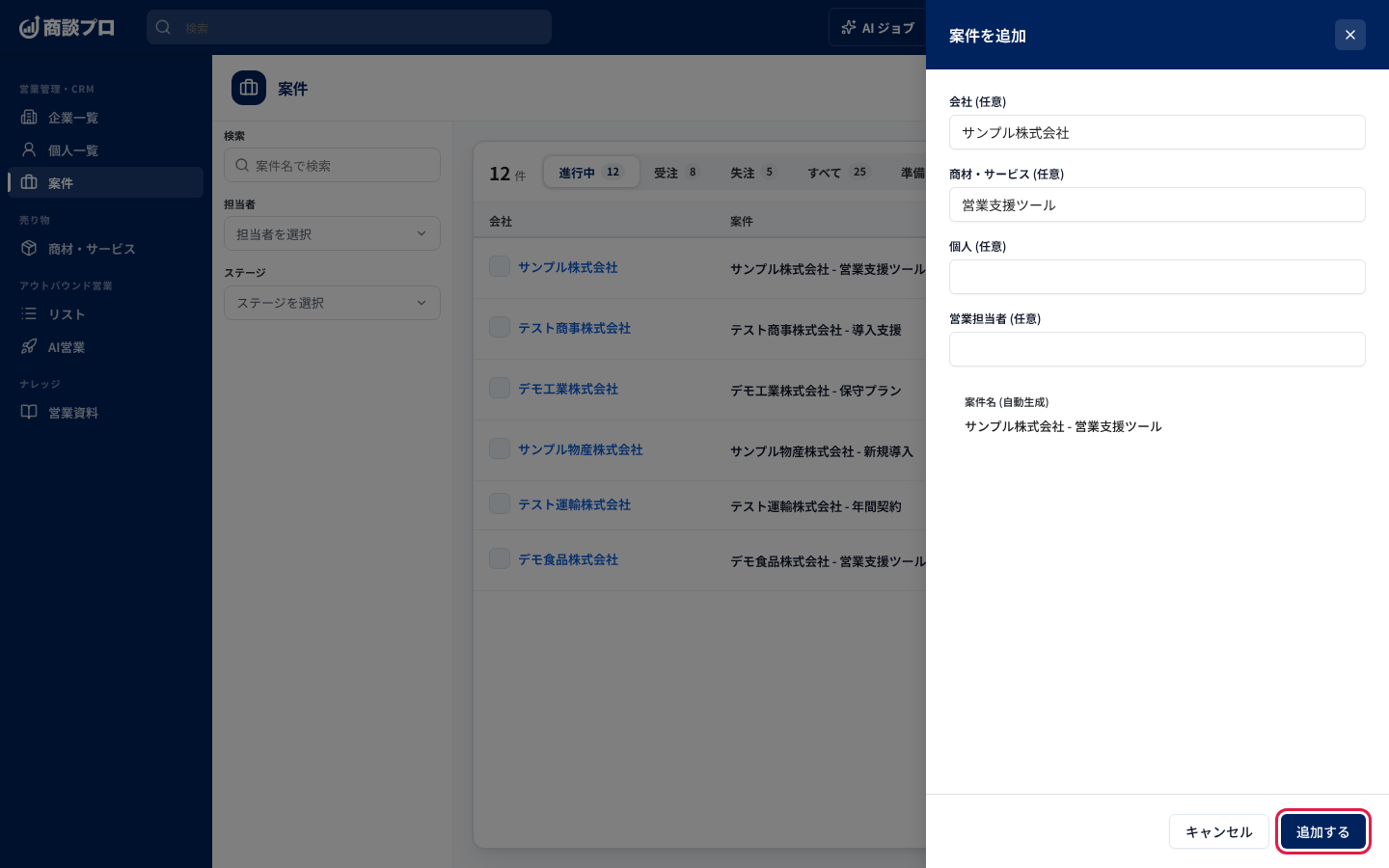Open the デモ工業株式会社 company link
This screenshot has height=868, width=1389.
568,389
